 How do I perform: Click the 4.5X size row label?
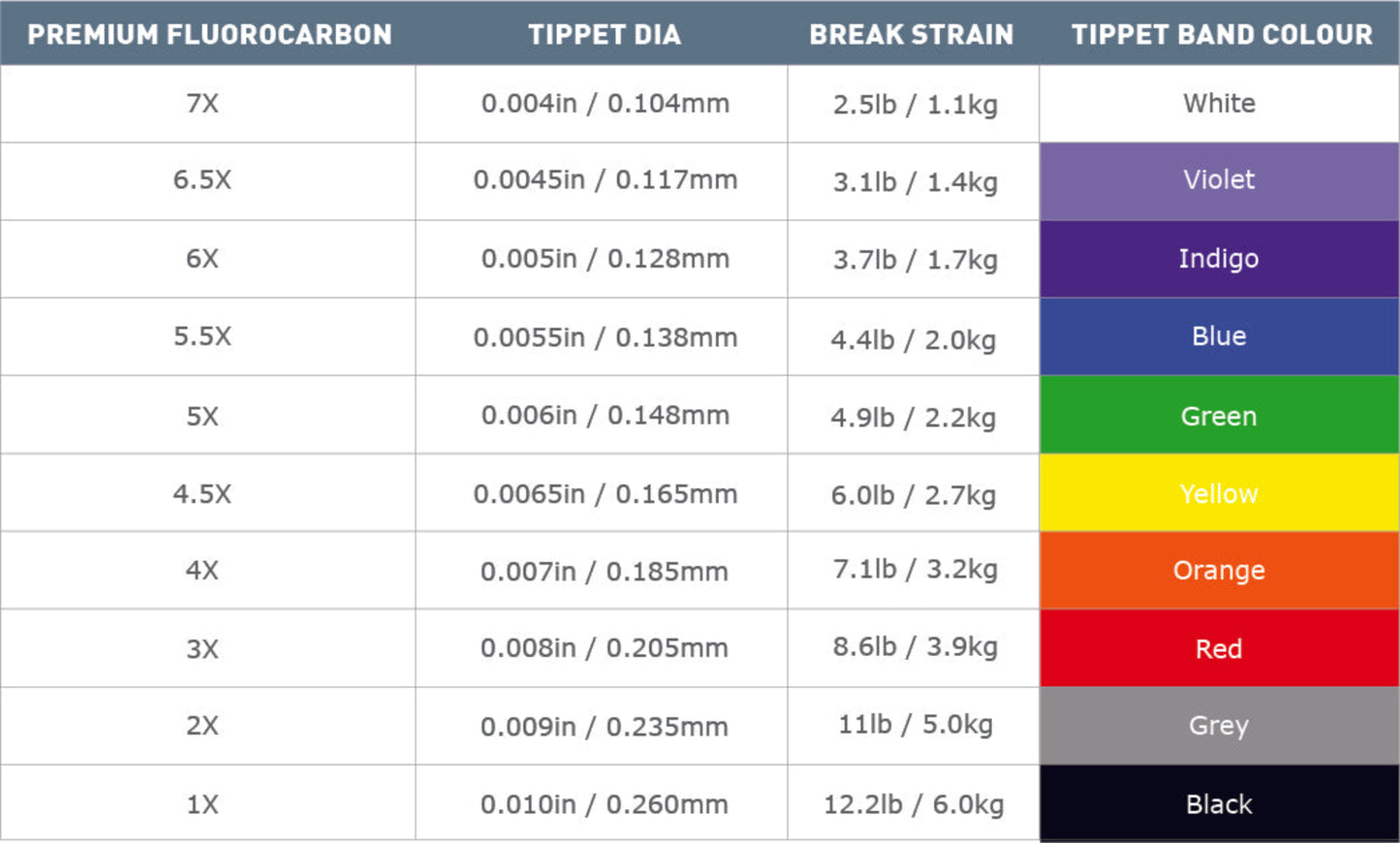[x=202, y=494]
